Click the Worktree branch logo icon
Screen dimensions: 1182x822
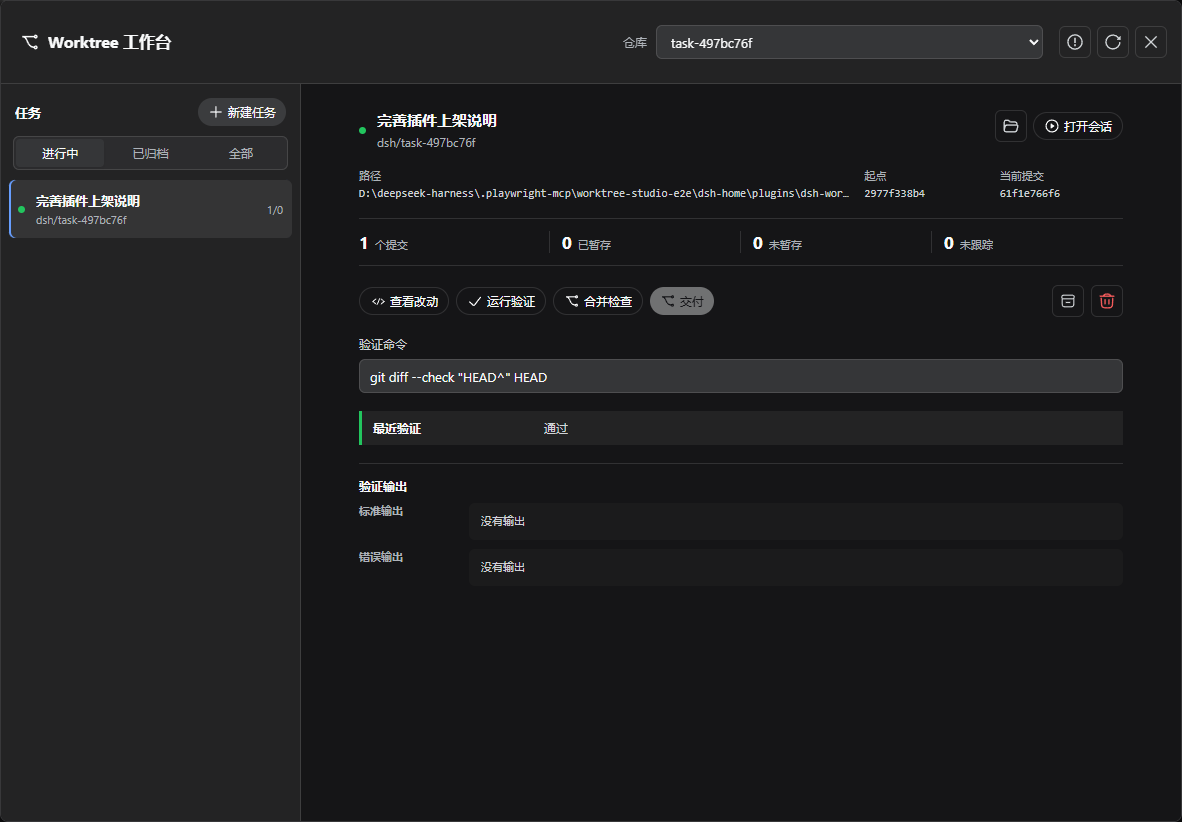(x=30, y=42)
